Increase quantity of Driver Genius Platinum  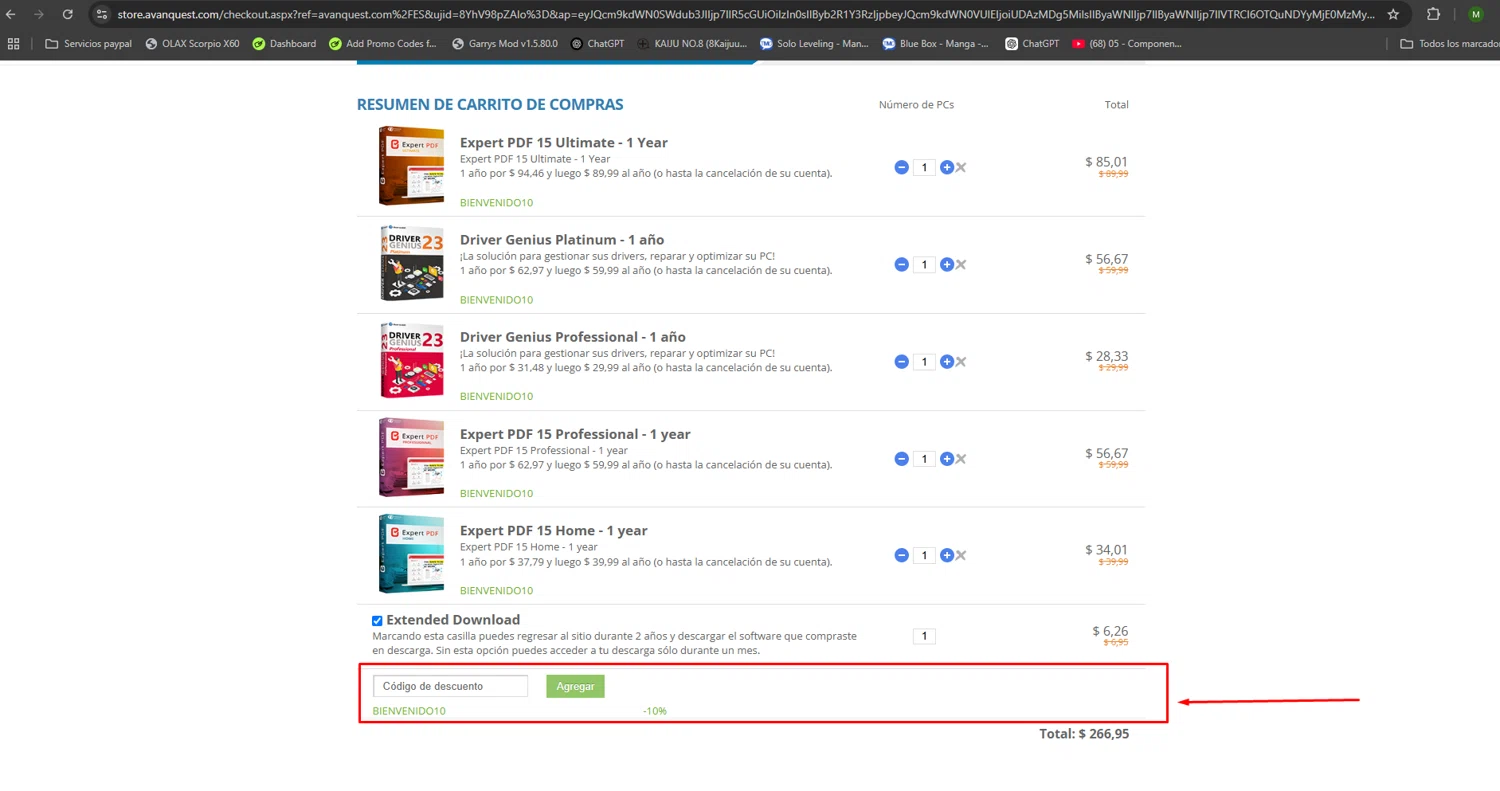point(947,264)
